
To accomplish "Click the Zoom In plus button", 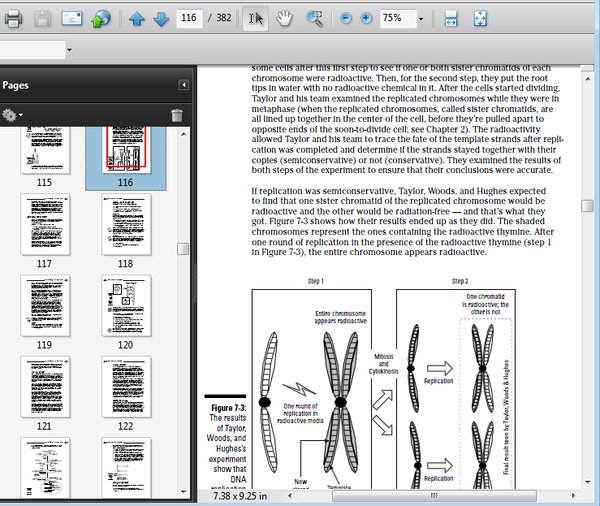I will [x=366, y=19].
